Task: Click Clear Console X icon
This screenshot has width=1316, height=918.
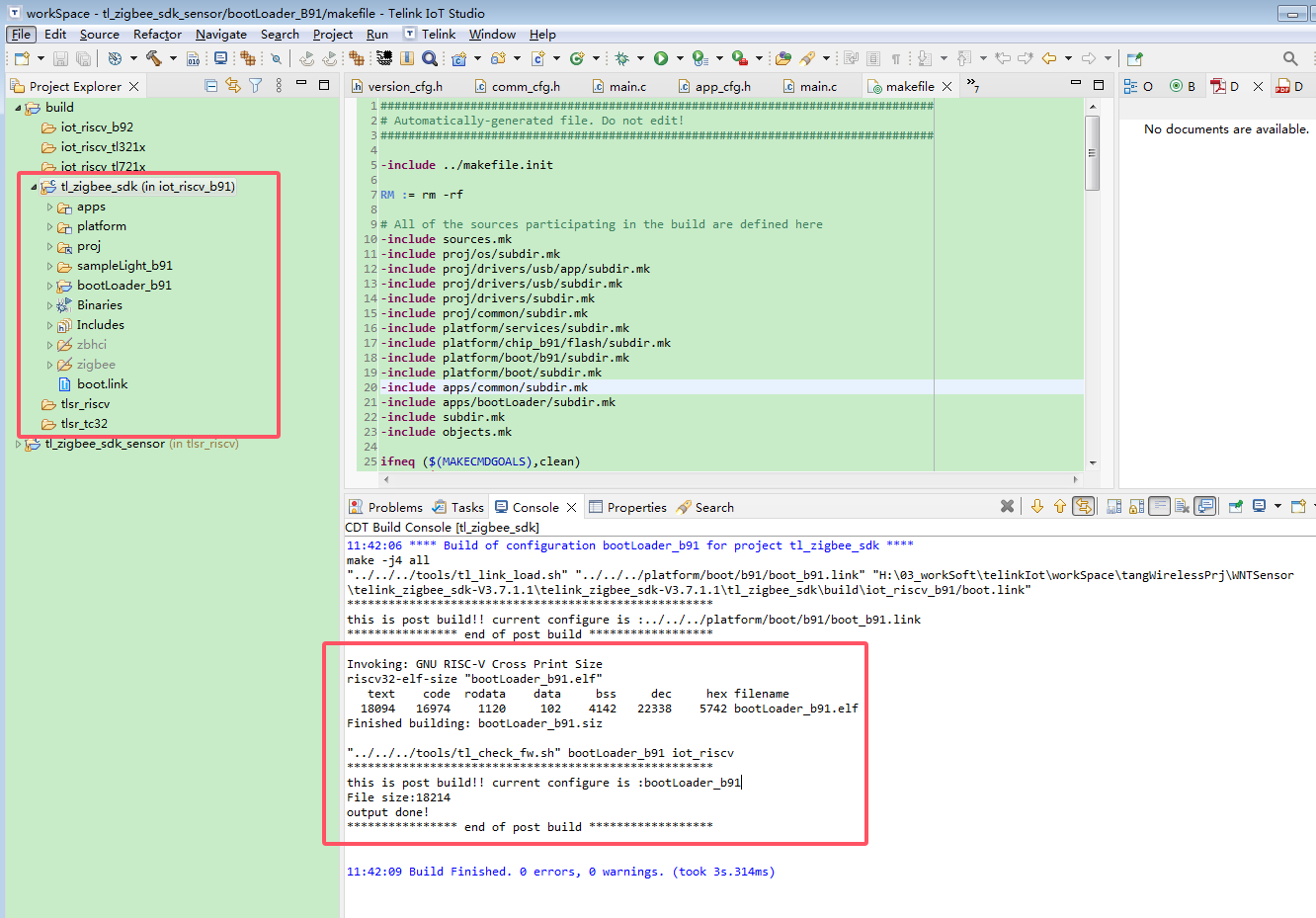Action: tap(1007, 506)
